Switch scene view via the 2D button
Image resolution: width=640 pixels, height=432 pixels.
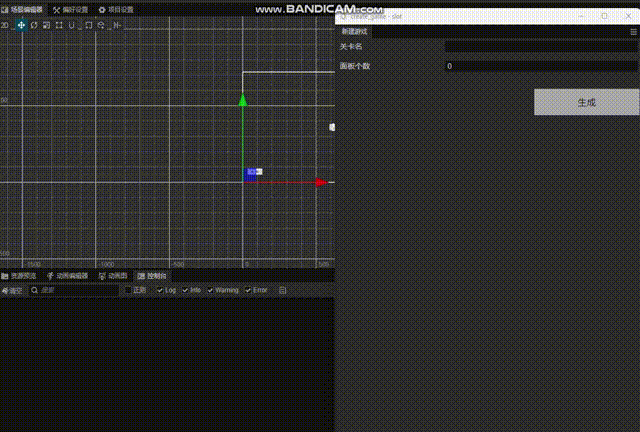coord(4,25)
